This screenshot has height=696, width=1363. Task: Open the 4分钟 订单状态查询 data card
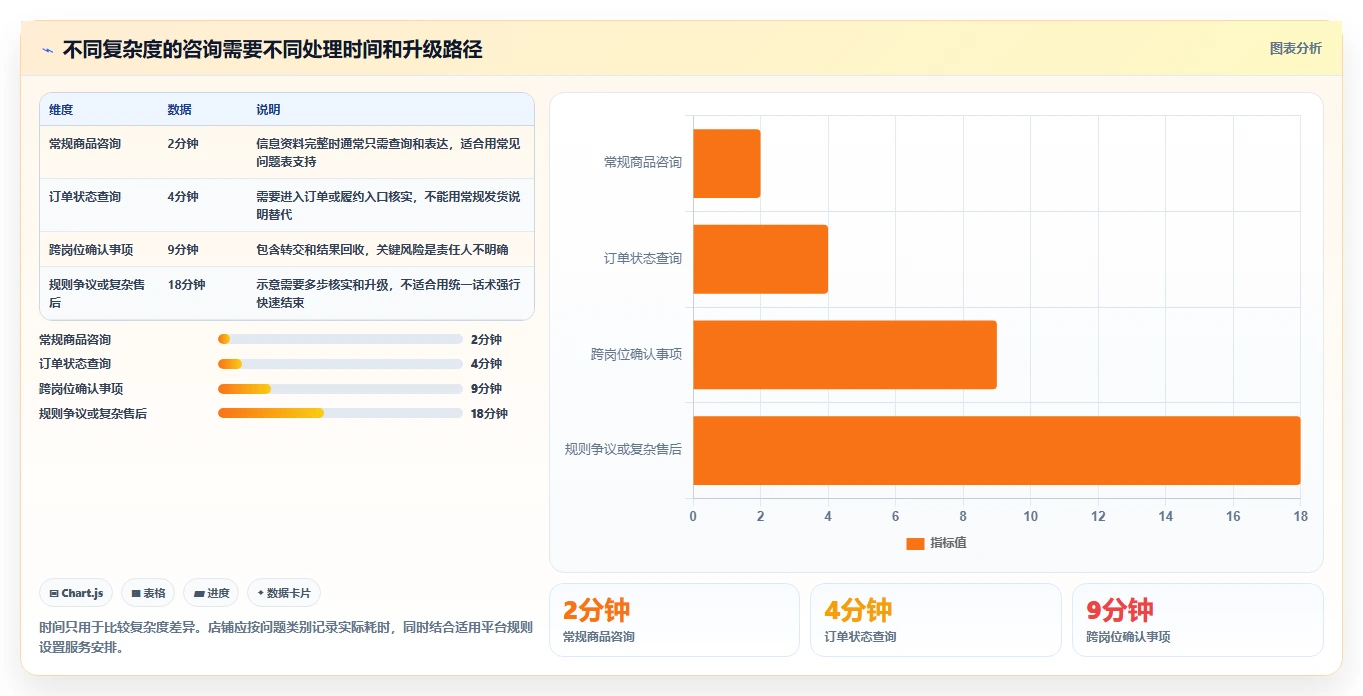pos(935,620)
